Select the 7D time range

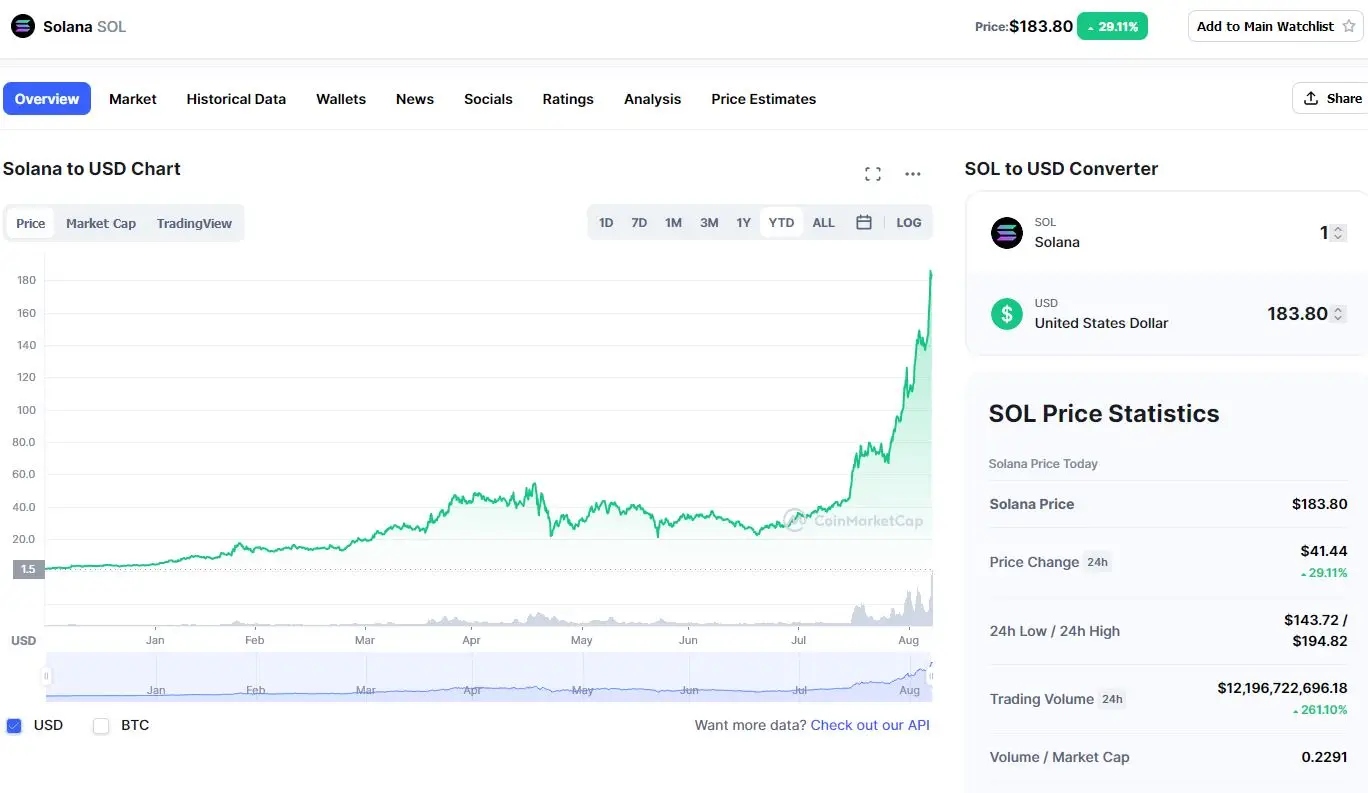639,222
